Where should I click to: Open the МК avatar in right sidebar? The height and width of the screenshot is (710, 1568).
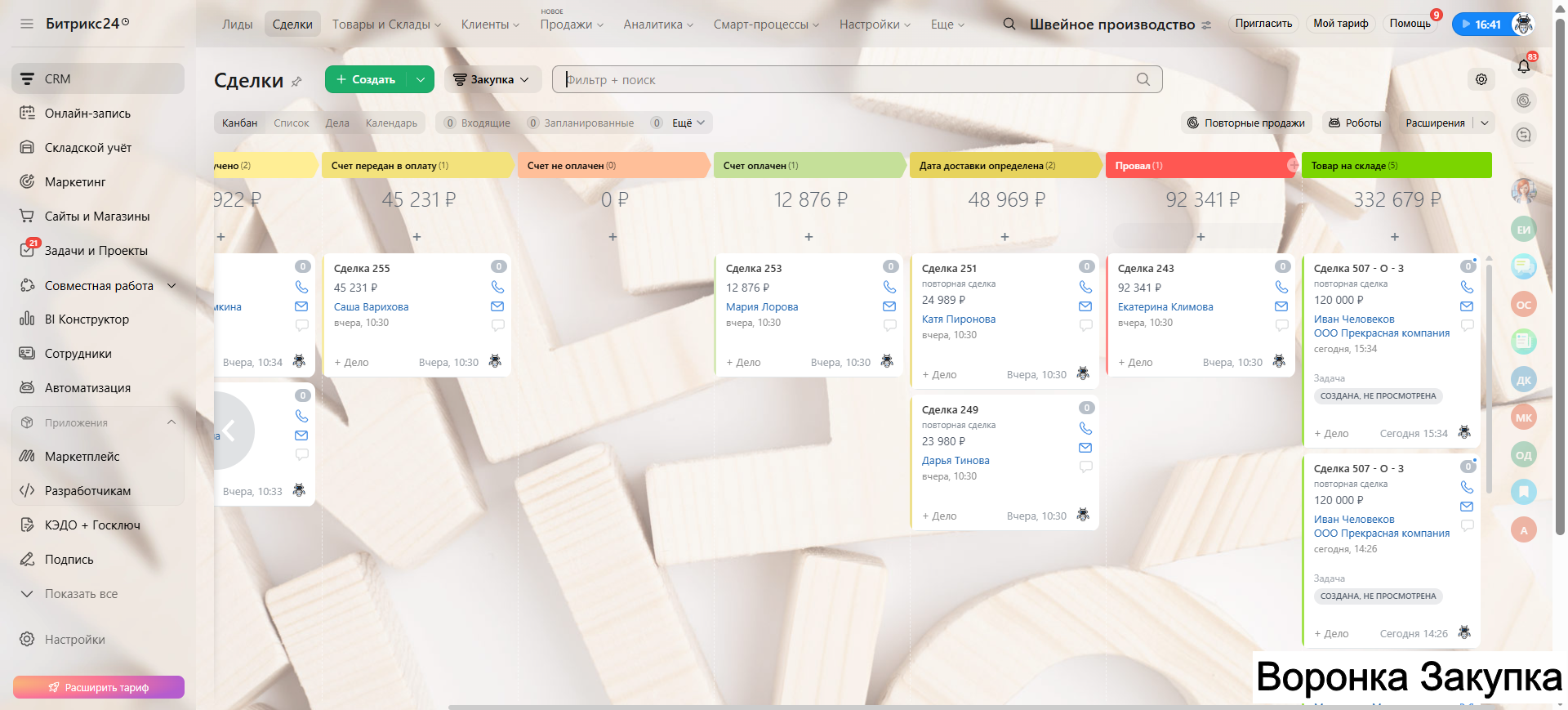[1524, 418]
